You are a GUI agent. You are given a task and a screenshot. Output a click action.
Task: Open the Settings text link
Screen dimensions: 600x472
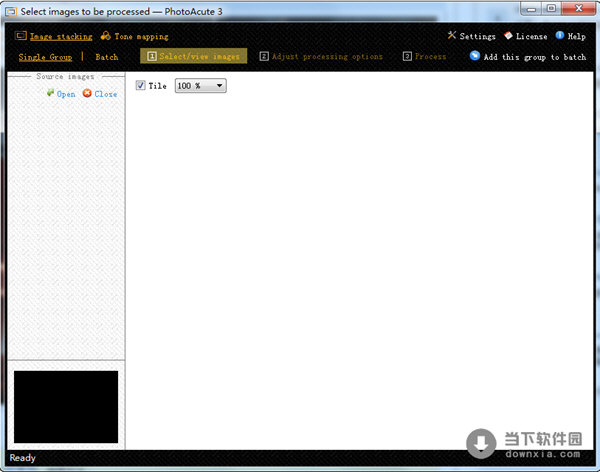click(x=477, y=36)
